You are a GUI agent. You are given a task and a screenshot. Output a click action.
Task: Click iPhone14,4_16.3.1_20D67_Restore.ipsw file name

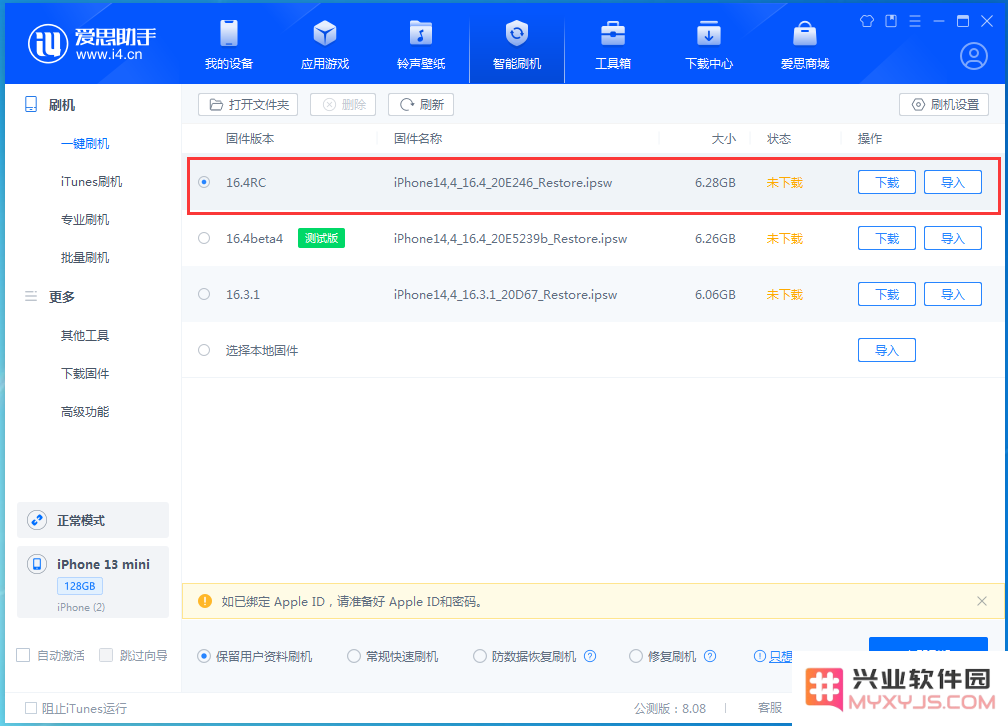pyautogui.click(x=505, y=294)
